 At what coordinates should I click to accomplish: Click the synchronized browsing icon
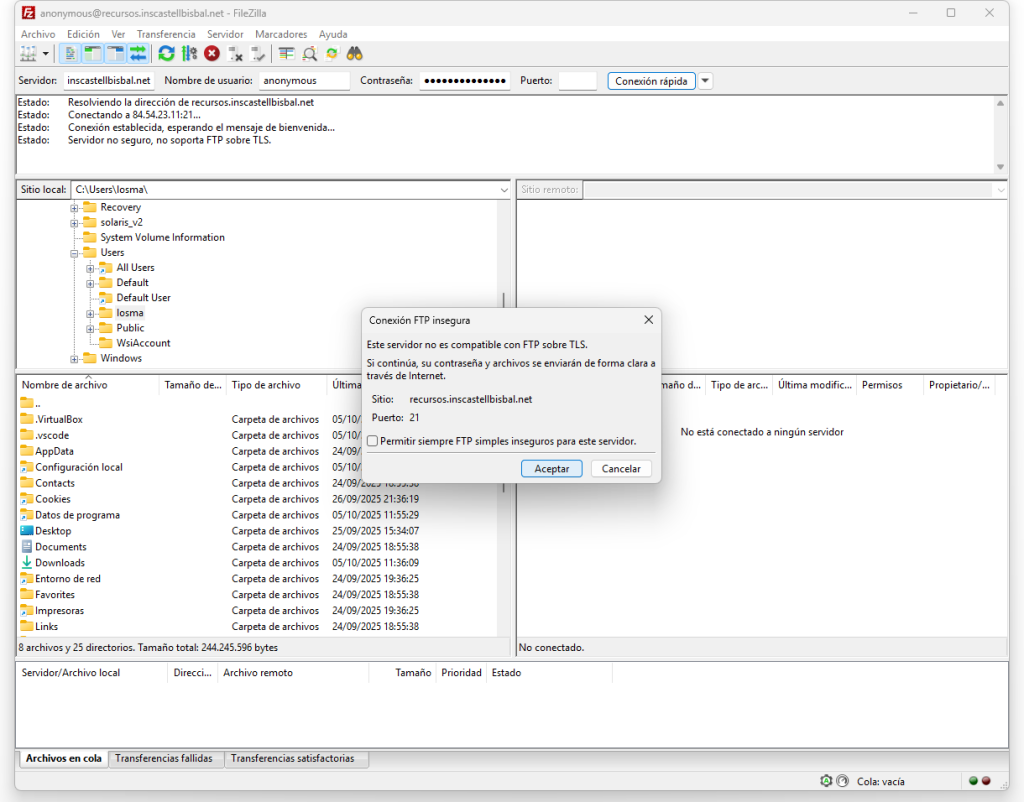click(x=331, y=54)
